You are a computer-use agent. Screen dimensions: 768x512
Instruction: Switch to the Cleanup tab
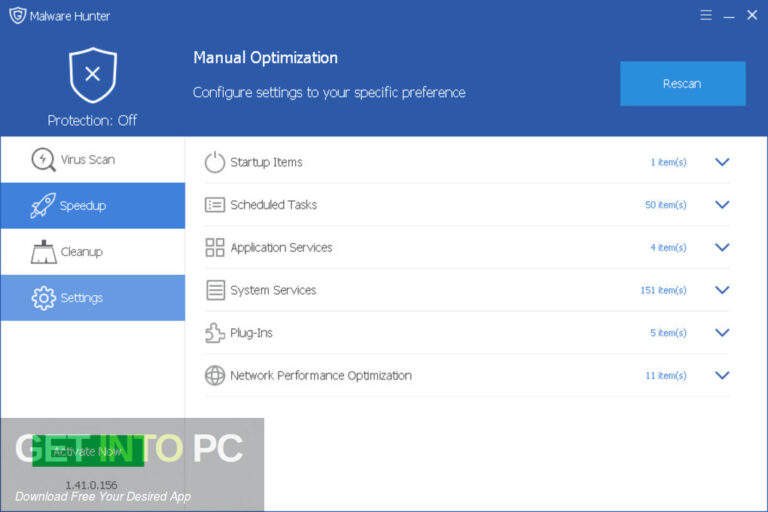tap(93, 251)
